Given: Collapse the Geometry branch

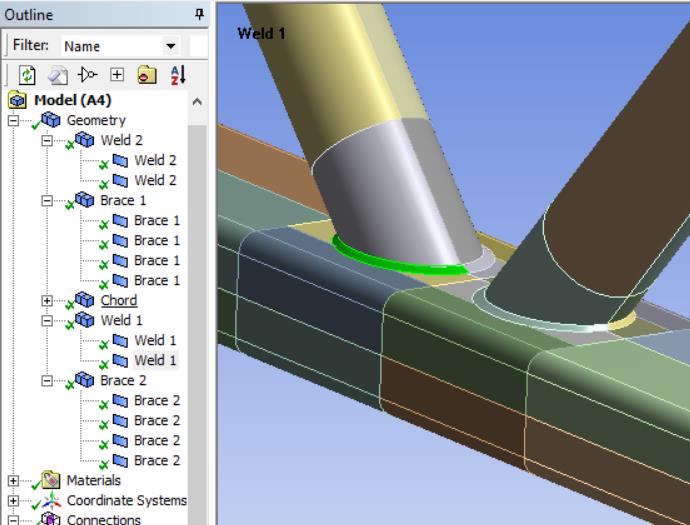Looking at the screenshot, I should pyautogui.click(x=13, y=120).
